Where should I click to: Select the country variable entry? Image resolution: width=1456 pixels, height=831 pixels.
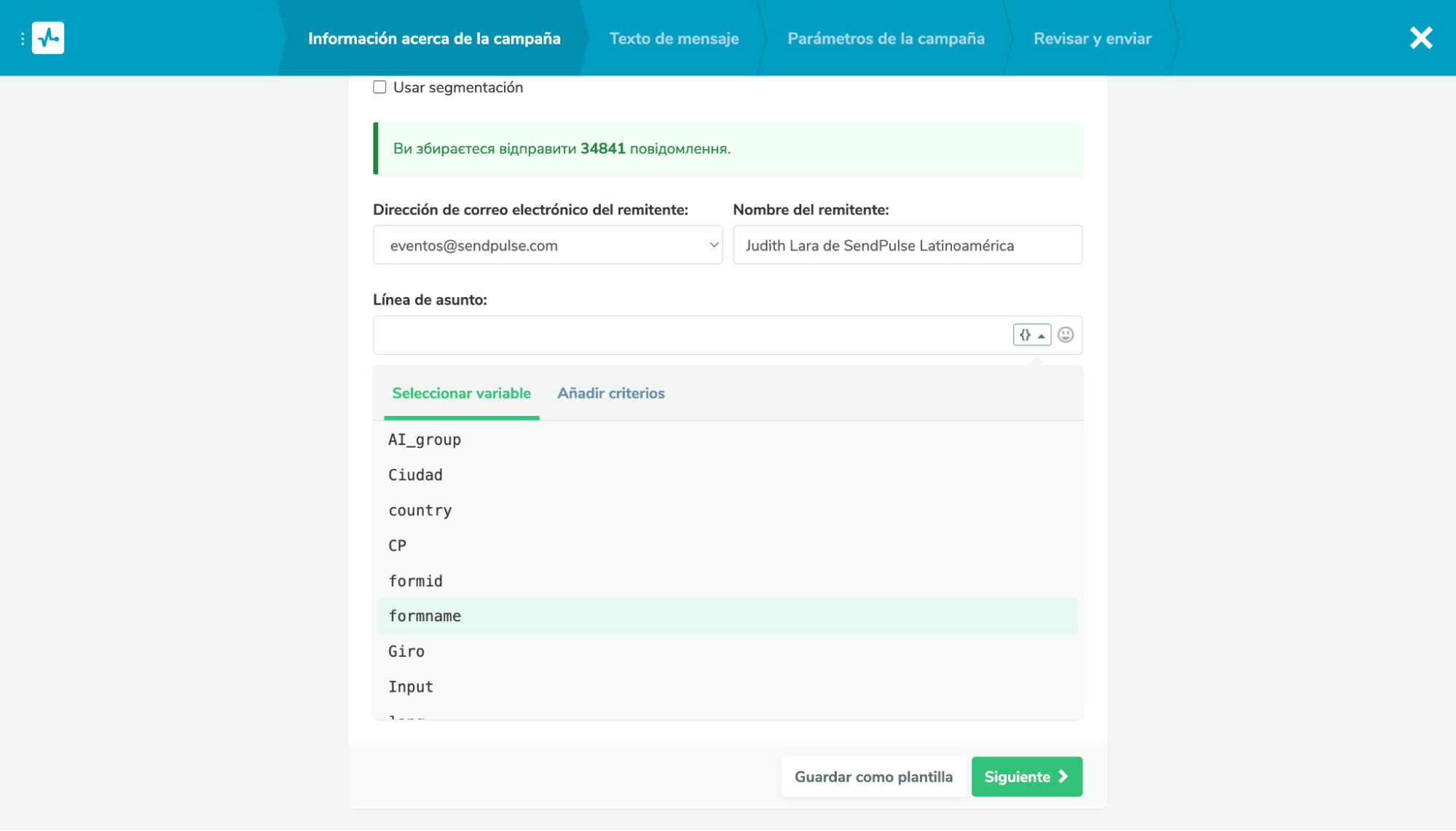click(420, 511)
